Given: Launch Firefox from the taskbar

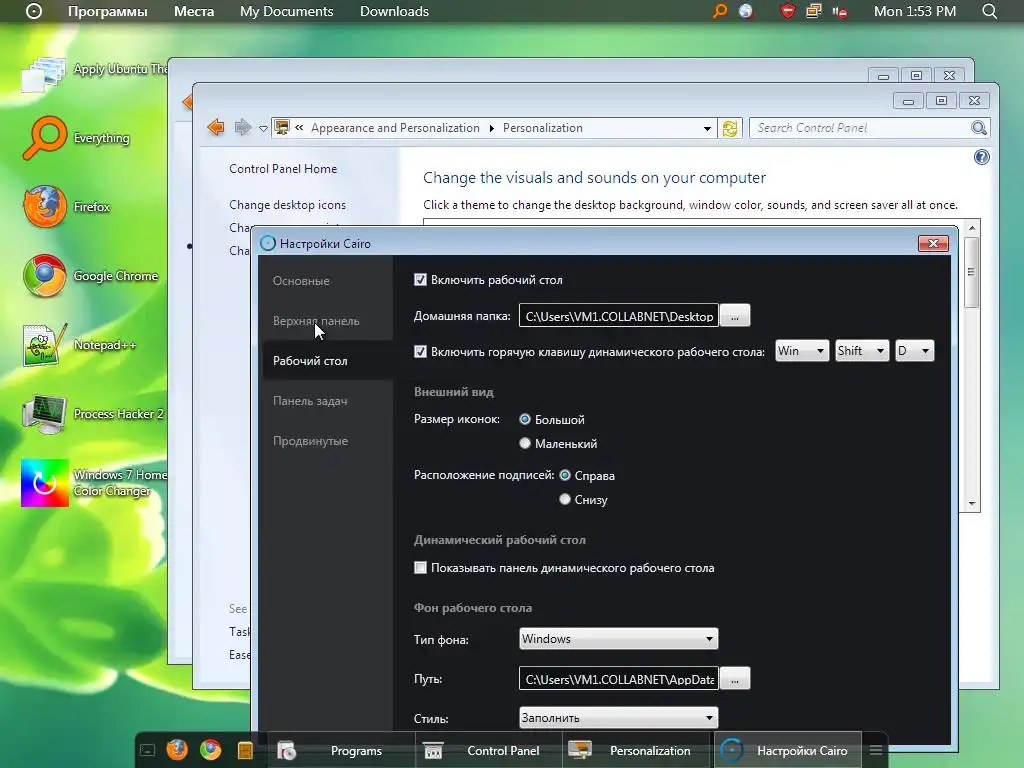Looking at the screenshot, I should [x=177, y=750].
